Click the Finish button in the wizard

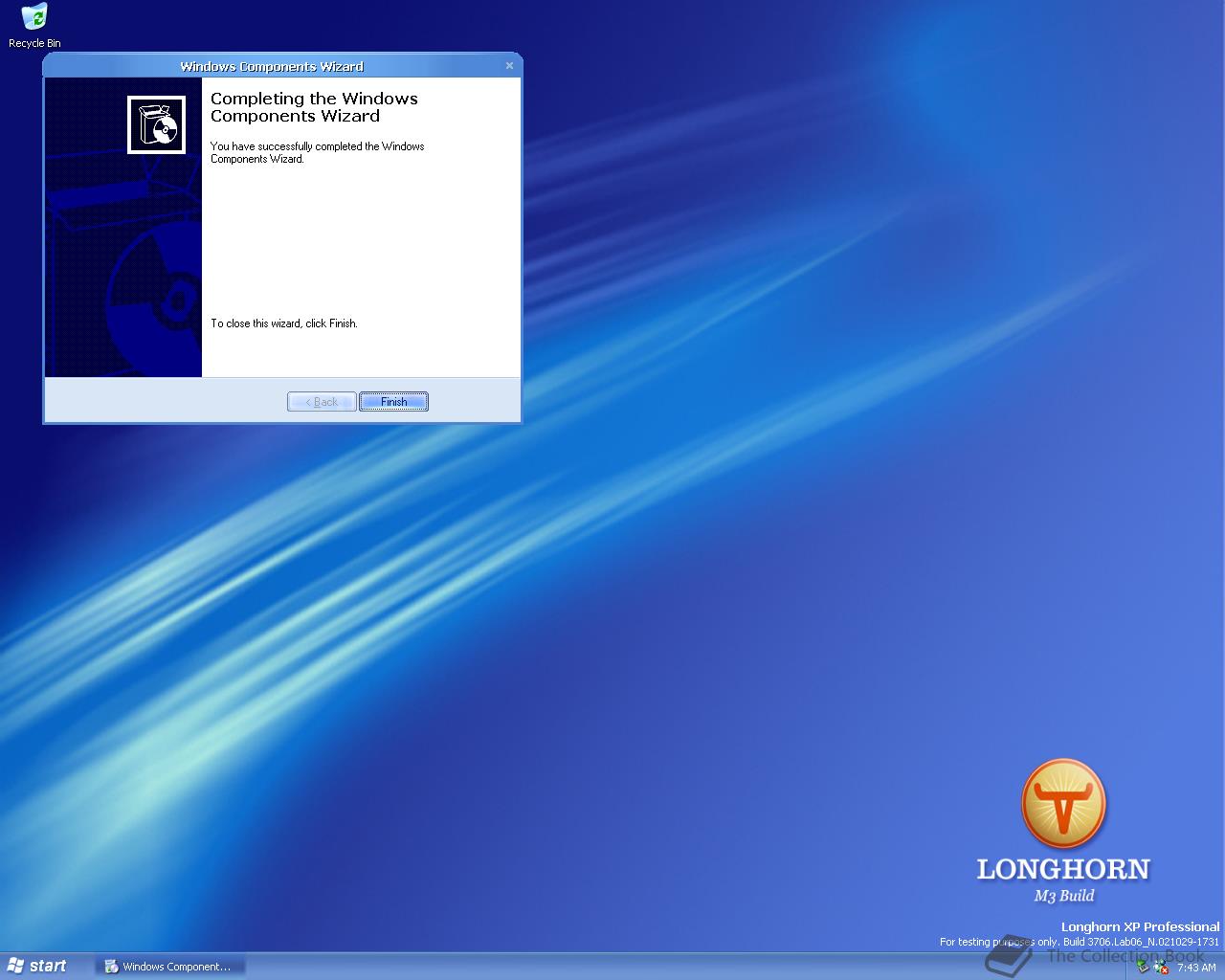click(x=393, y=402)
